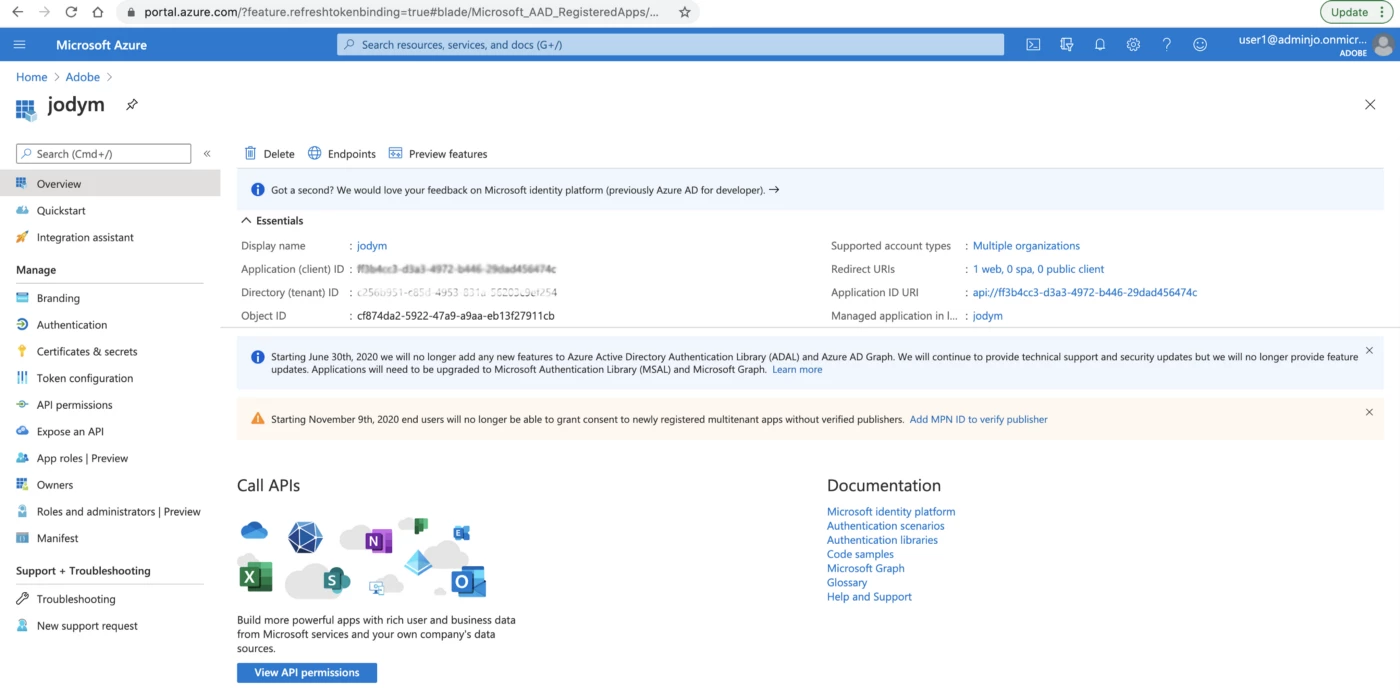The height and width of the screenshot is (691, 1400).
Task: Click the feedback banner arrow
Action: pyautogui.click(x=774, y=190)
